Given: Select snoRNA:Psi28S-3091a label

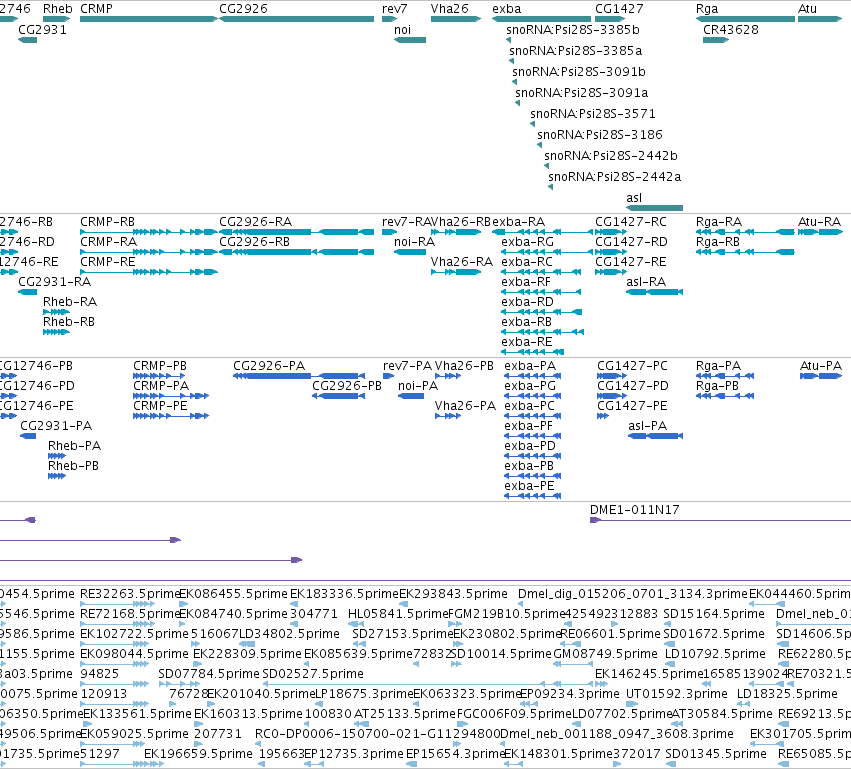Looking at the screenshot, I should (581, 93).
